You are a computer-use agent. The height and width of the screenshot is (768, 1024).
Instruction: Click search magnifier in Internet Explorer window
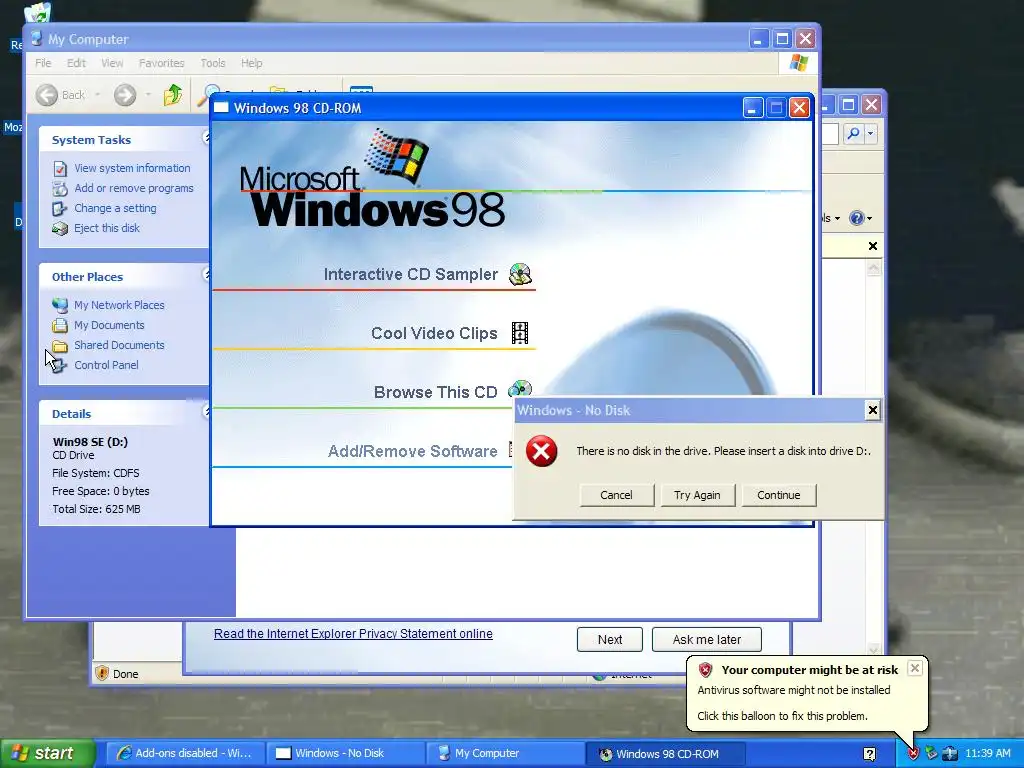853,134
